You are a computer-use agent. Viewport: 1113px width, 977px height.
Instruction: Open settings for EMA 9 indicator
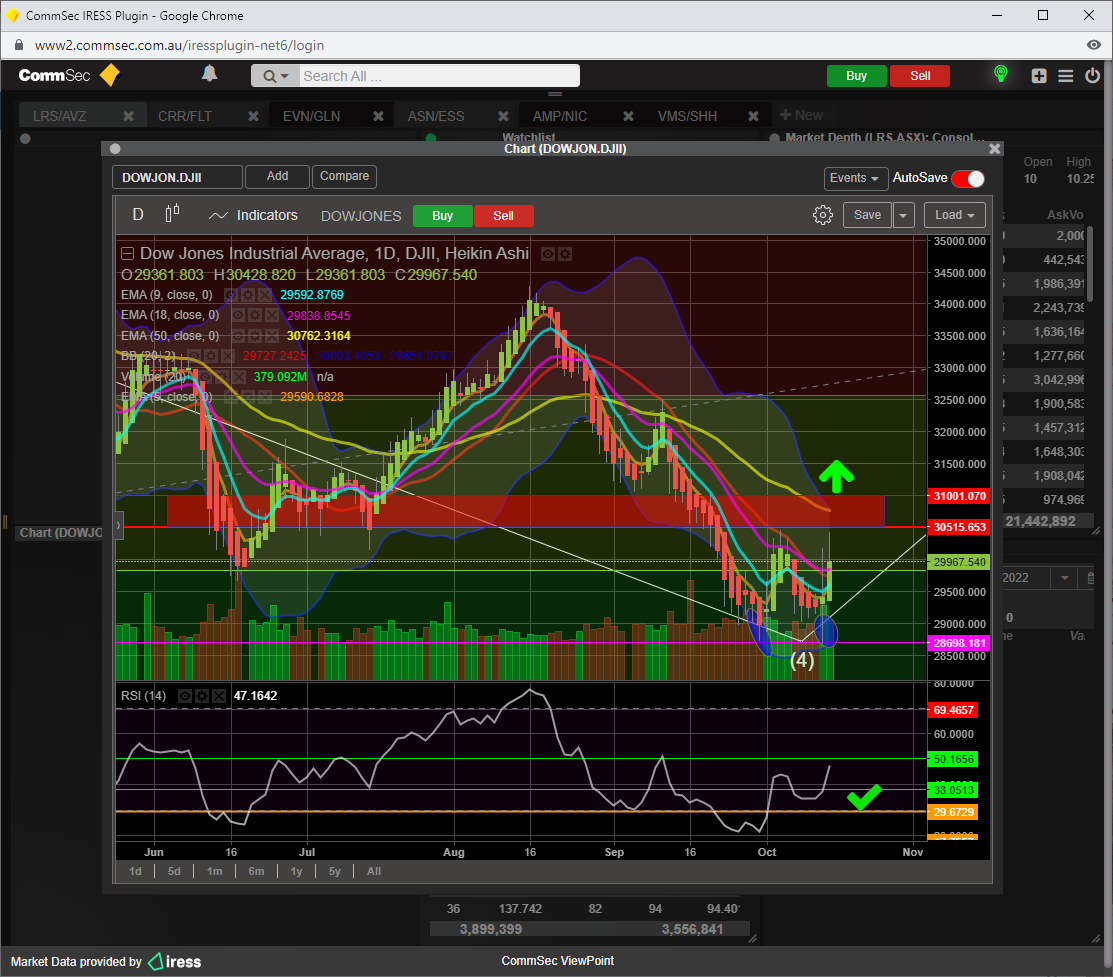tap(247, 295)
